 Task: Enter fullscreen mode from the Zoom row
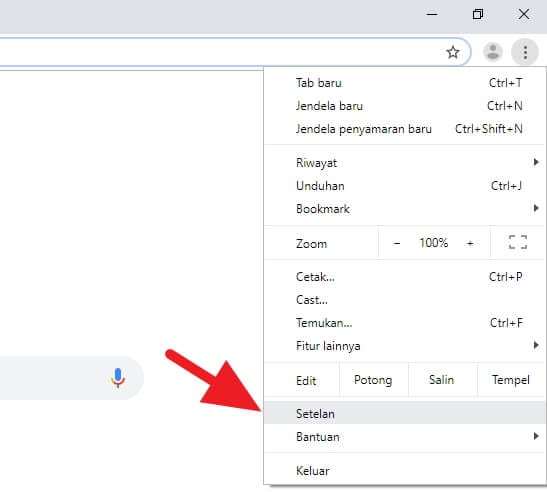click(518, 242)
